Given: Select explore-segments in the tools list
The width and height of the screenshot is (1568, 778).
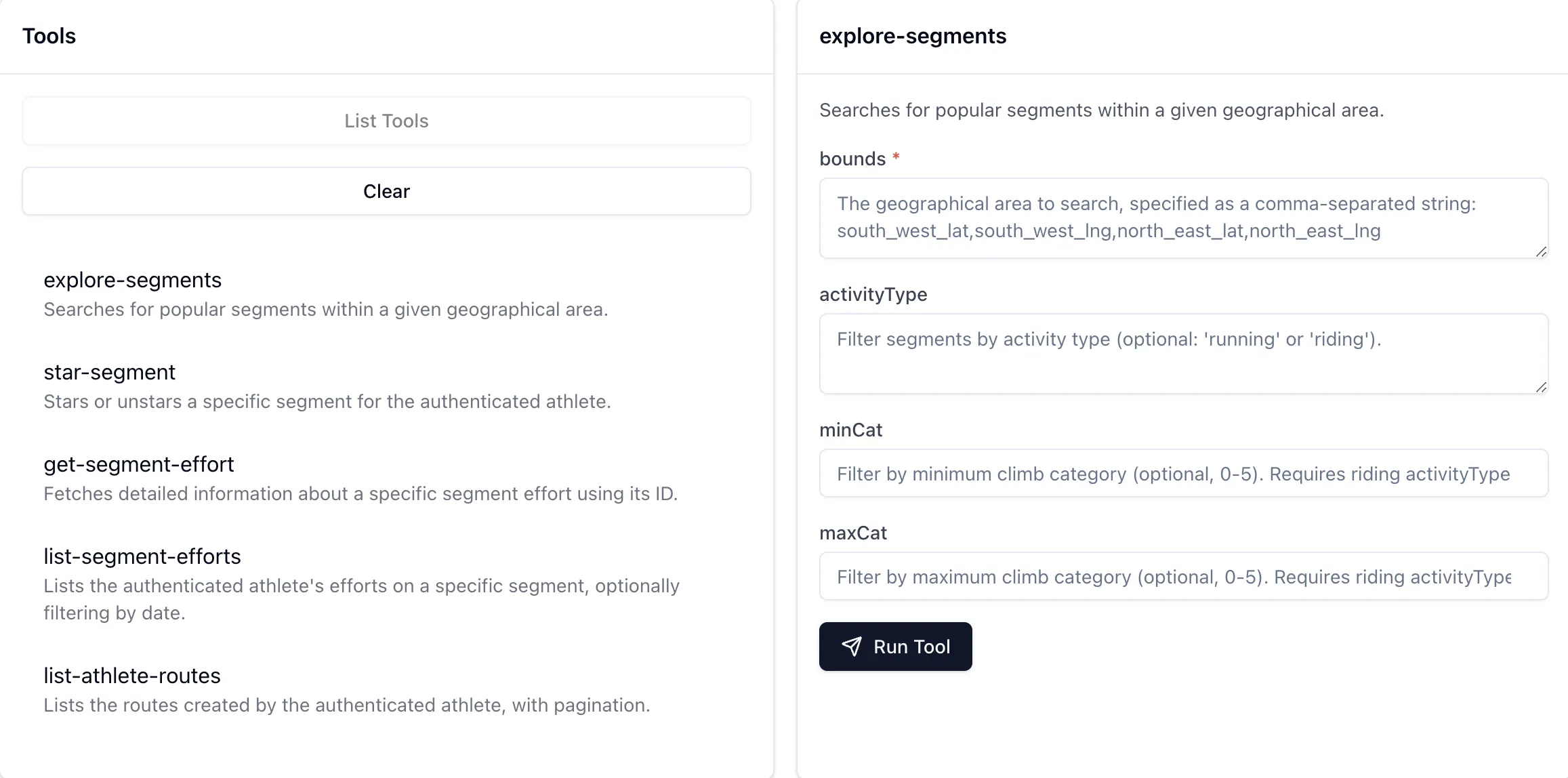Looking at the screenshot, I should pos(133,281).
